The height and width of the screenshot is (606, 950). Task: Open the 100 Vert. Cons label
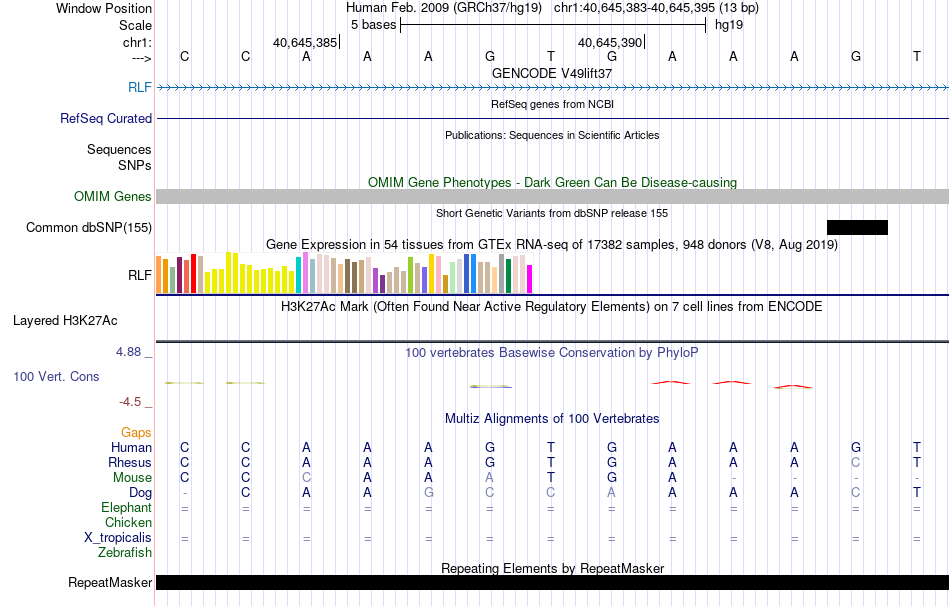click(56, 376)
